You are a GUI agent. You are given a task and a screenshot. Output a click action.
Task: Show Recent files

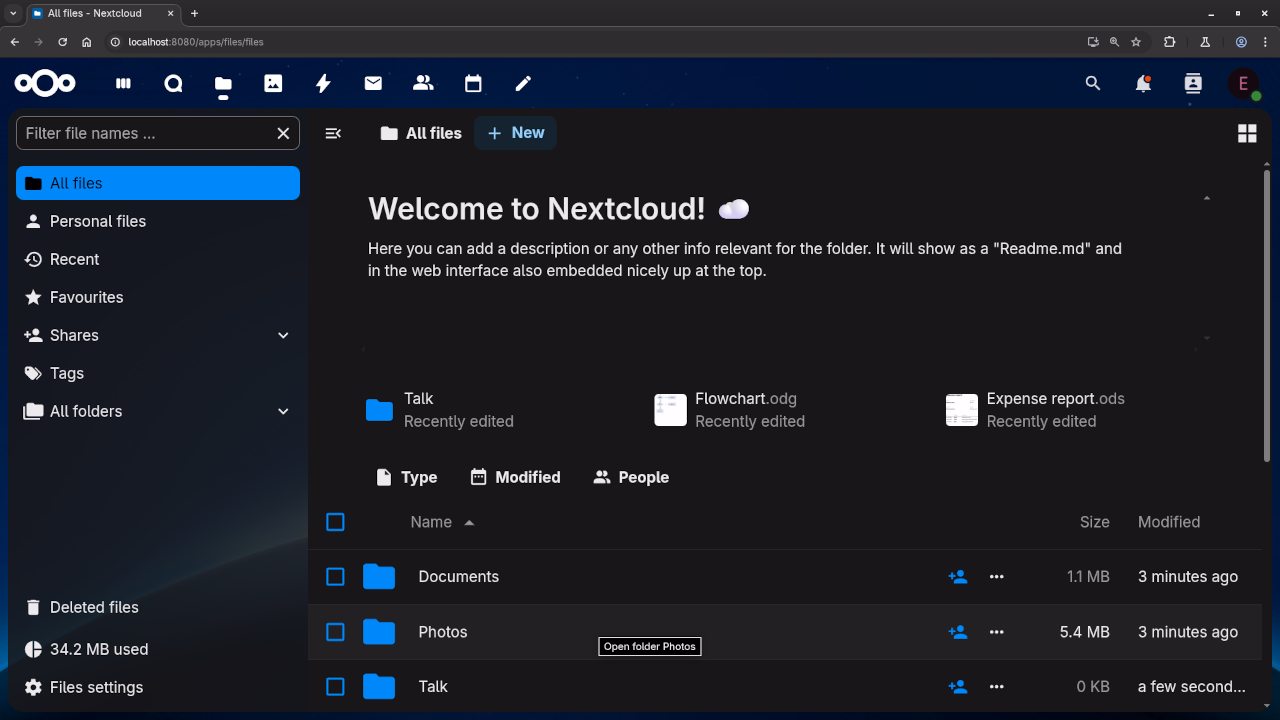pos(158,259)
